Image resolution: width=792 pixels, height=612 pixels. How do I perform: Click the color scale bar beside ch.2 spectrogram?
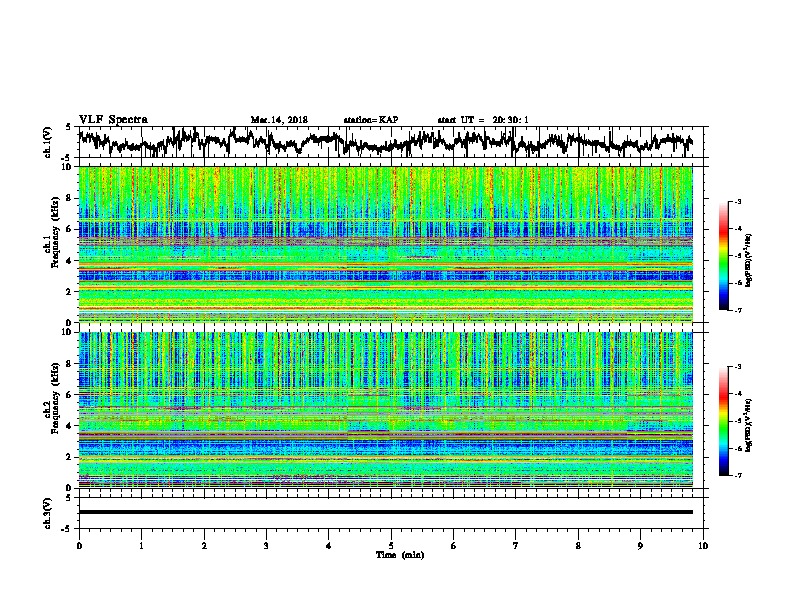click(x=723, y=421)
